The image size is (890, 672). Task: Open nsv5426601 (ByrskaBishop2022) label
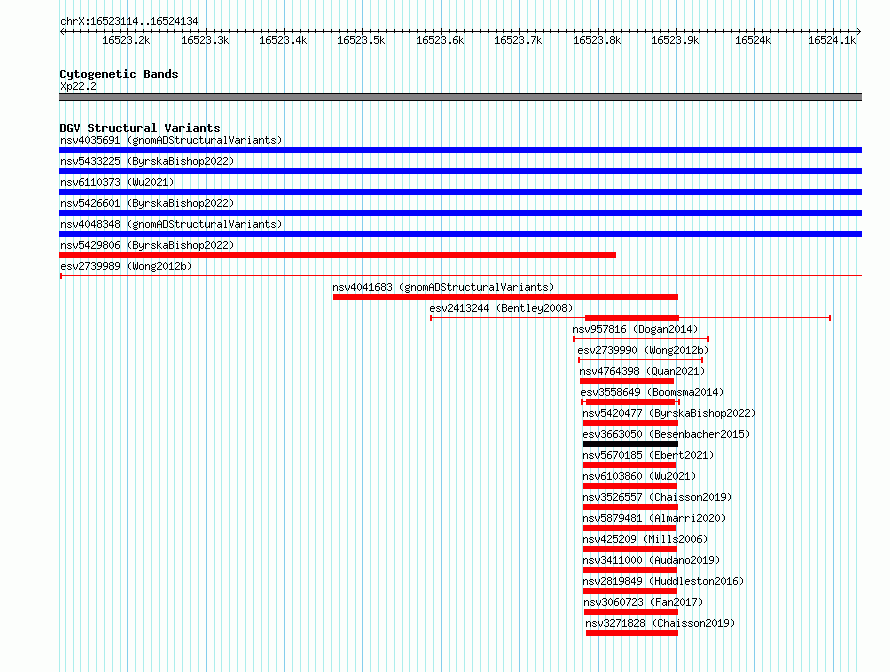(147, 203)
